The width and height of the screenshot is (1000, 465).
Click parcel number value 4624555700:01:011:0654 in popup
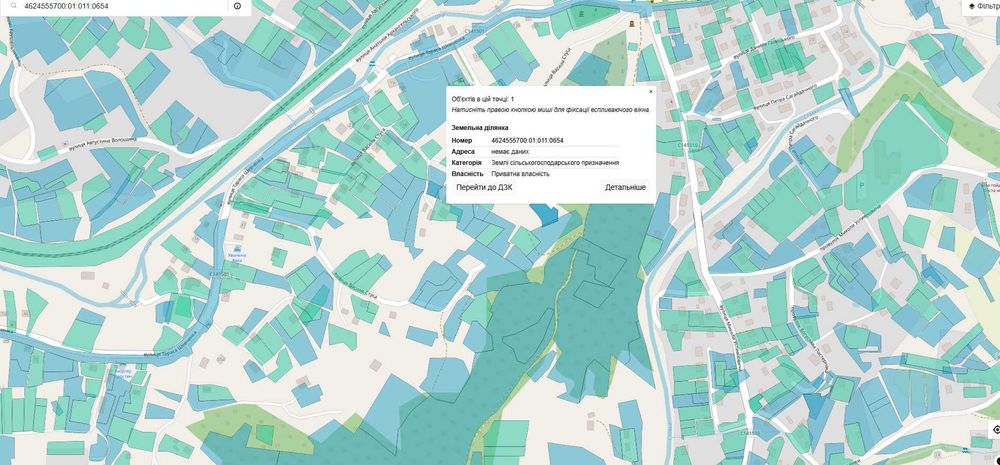tap(527, 140)
